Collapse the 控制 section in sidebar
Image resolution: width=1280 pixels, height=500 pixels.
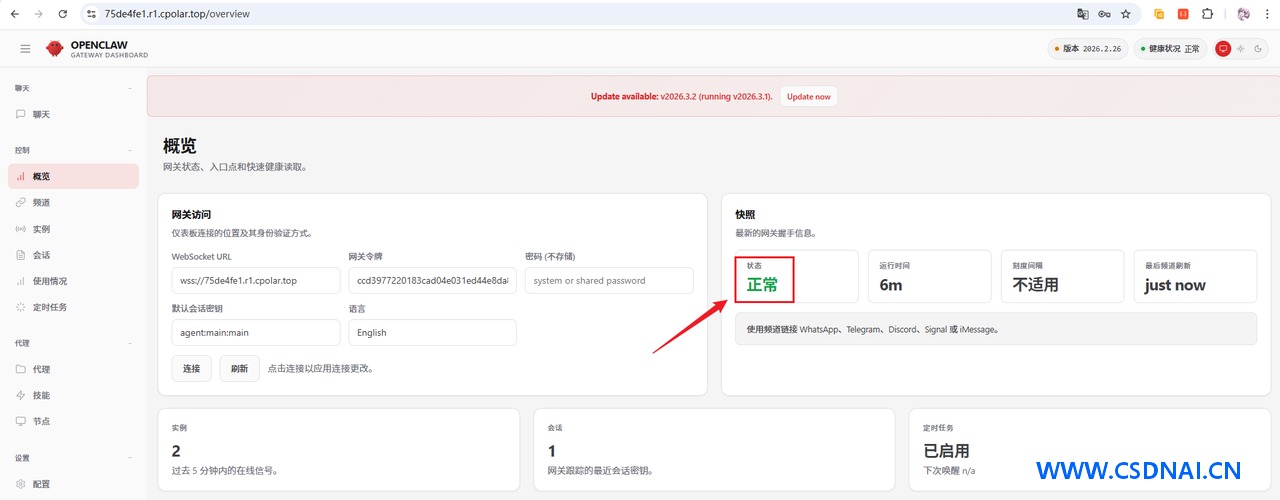[130, 150]
